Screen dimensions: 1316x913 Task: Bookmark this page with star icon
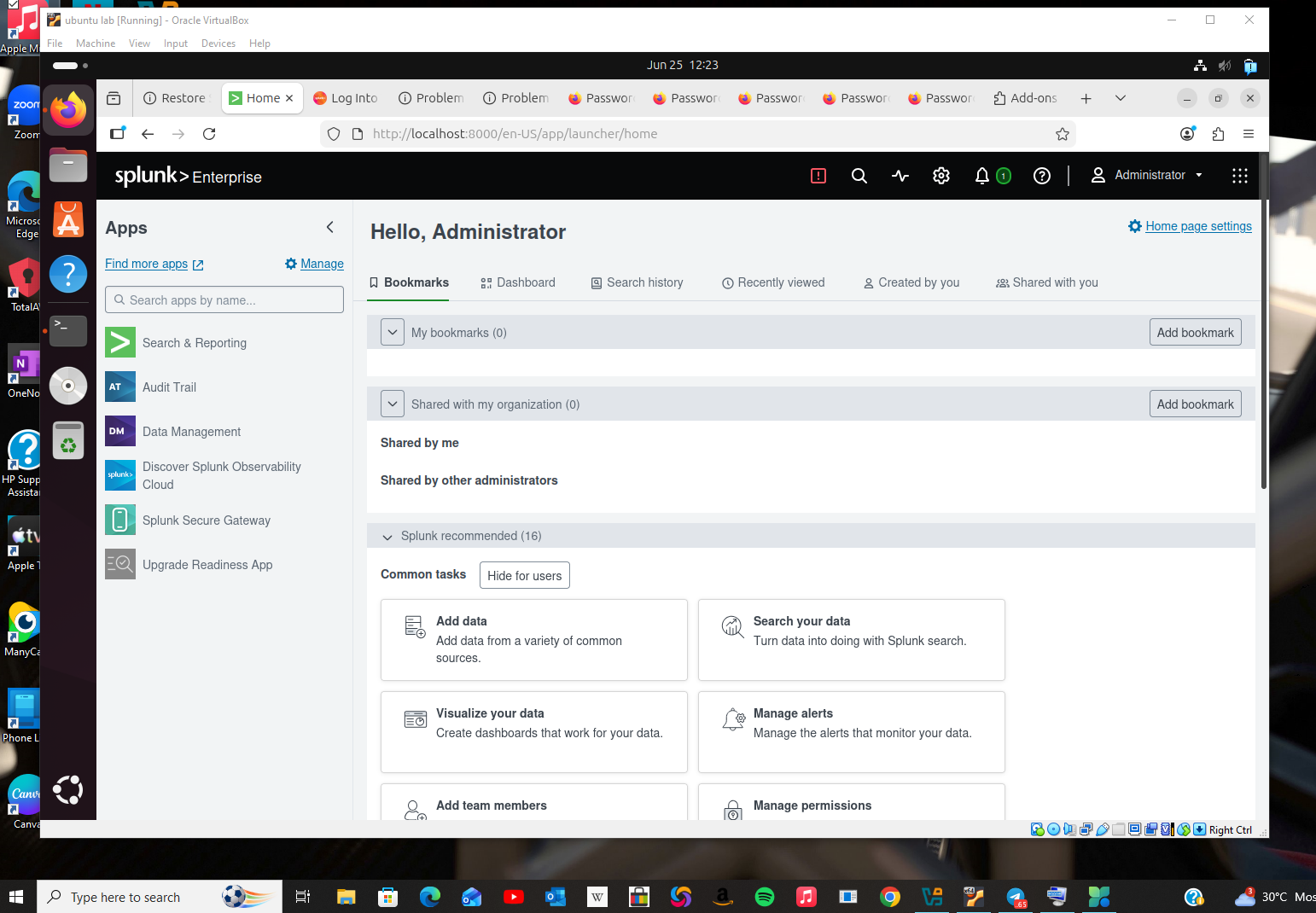click(1062, 134)
